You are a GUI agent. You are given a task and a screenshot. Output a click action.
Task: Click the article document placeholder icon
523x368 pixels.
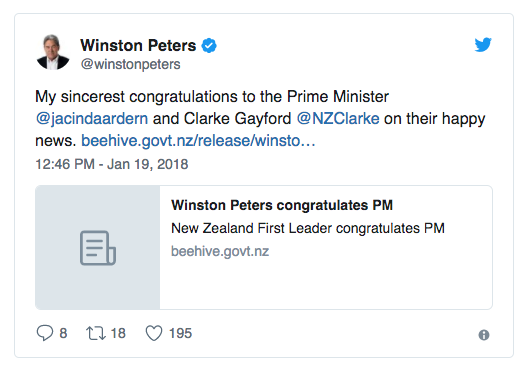[98, 248]
